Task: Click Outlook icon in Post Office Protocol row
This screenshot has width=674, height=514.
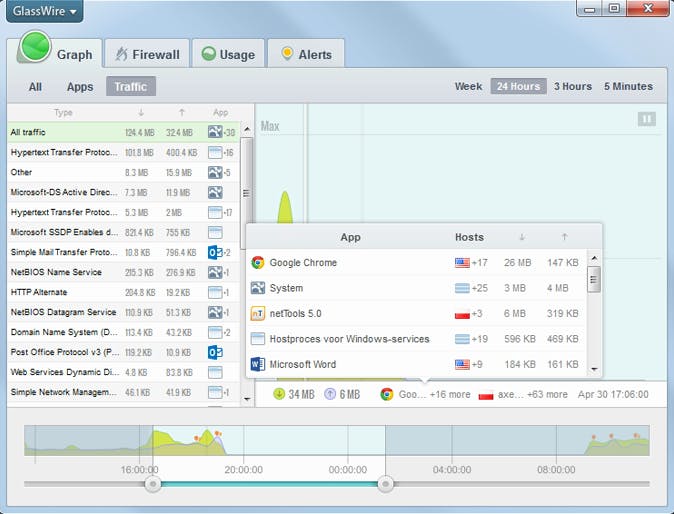Action: click(215, 352)
